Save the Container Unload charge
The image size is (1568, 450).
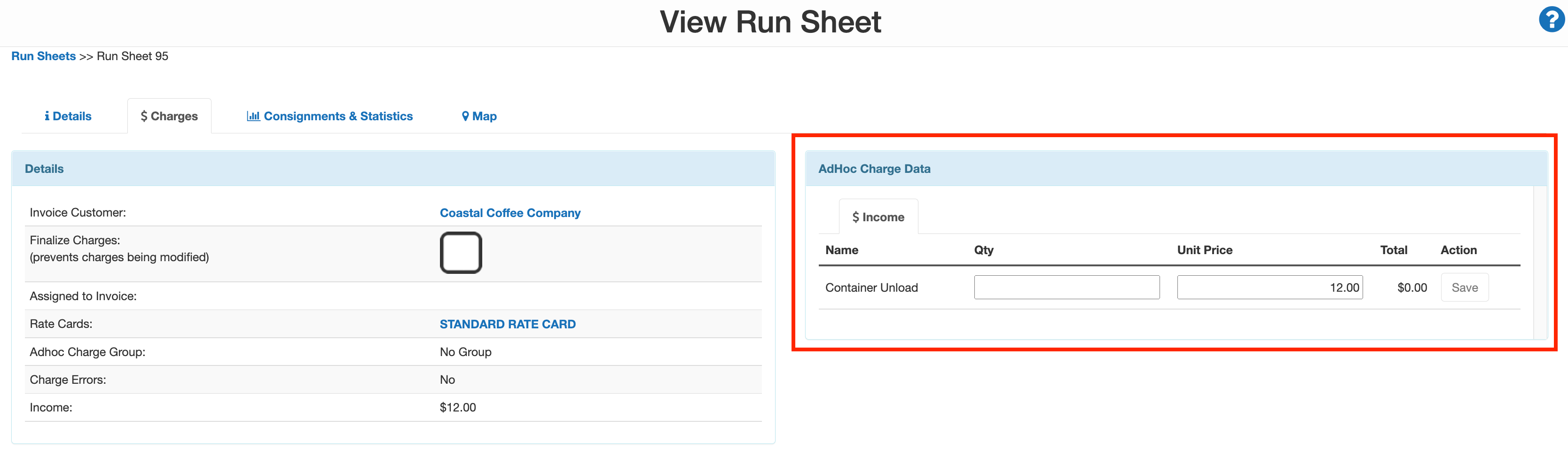[x=1464, y=287]
